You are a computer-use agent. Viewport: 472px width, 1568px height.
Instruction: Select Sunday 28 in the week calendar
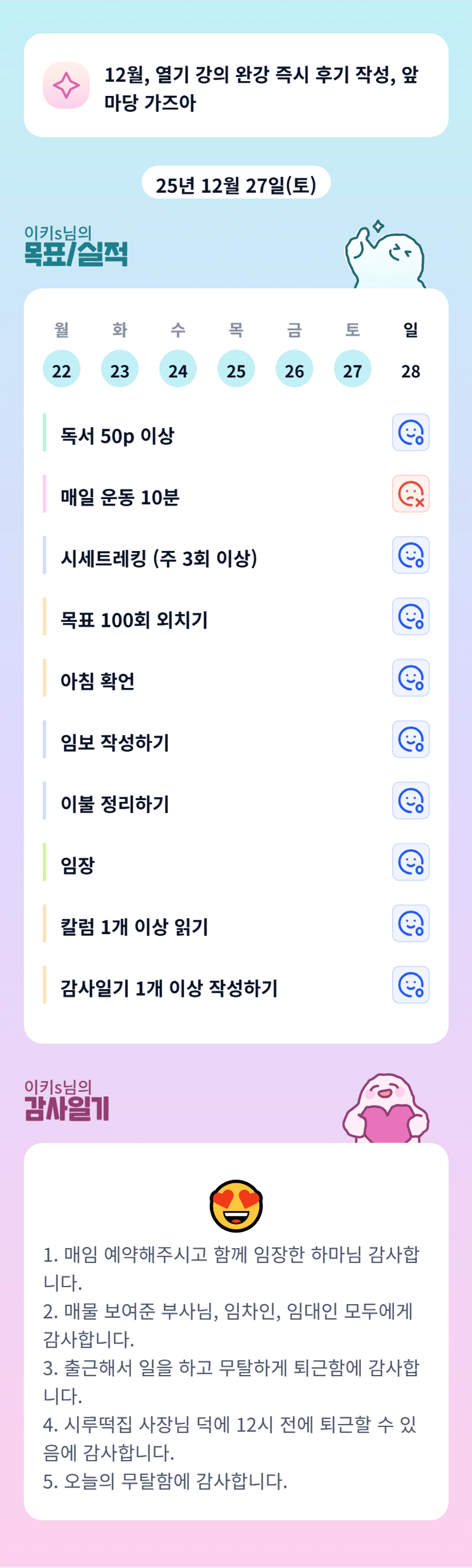(x=410, y=369)
